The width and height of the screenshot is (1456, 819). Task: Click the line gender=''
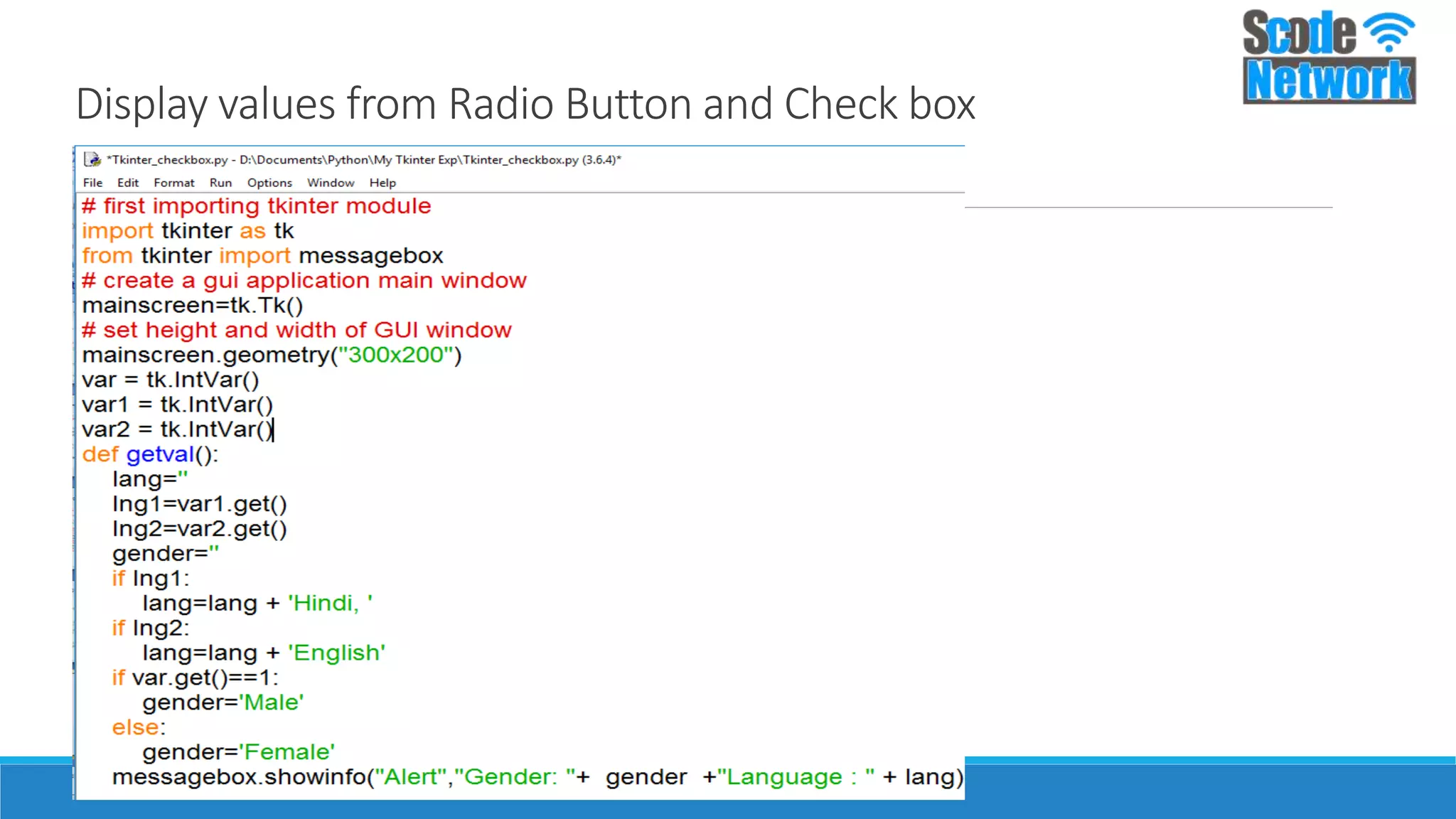(166, 554)
